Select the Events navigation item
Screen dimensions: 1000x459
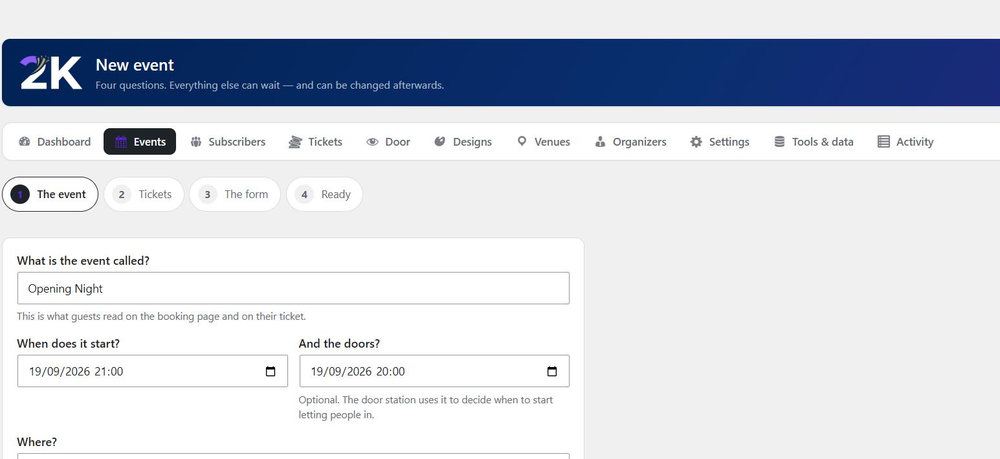click(140, 142)
